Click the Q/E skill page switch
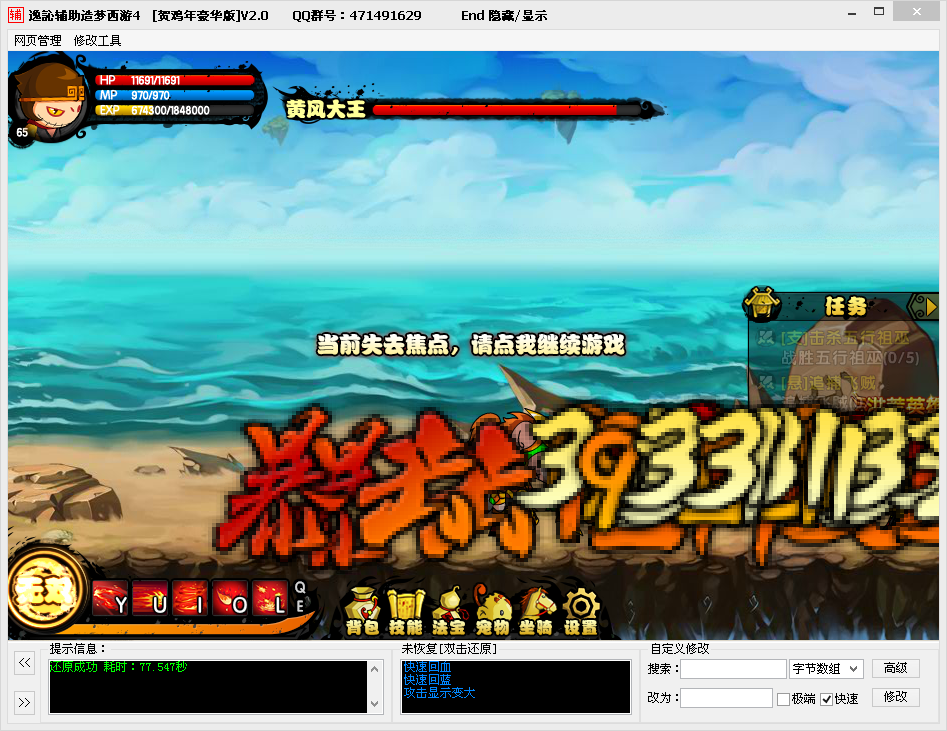947x731 pixels. click(x=300, y=597)
